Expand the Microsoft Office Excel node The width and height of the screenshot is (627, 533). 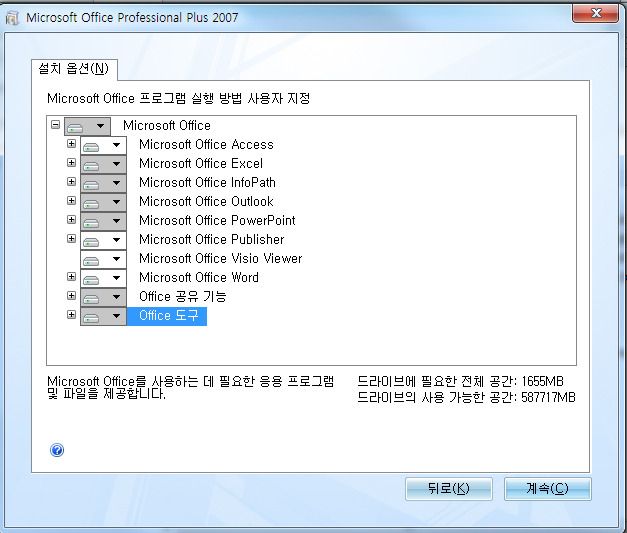click(x=72, y=162)
